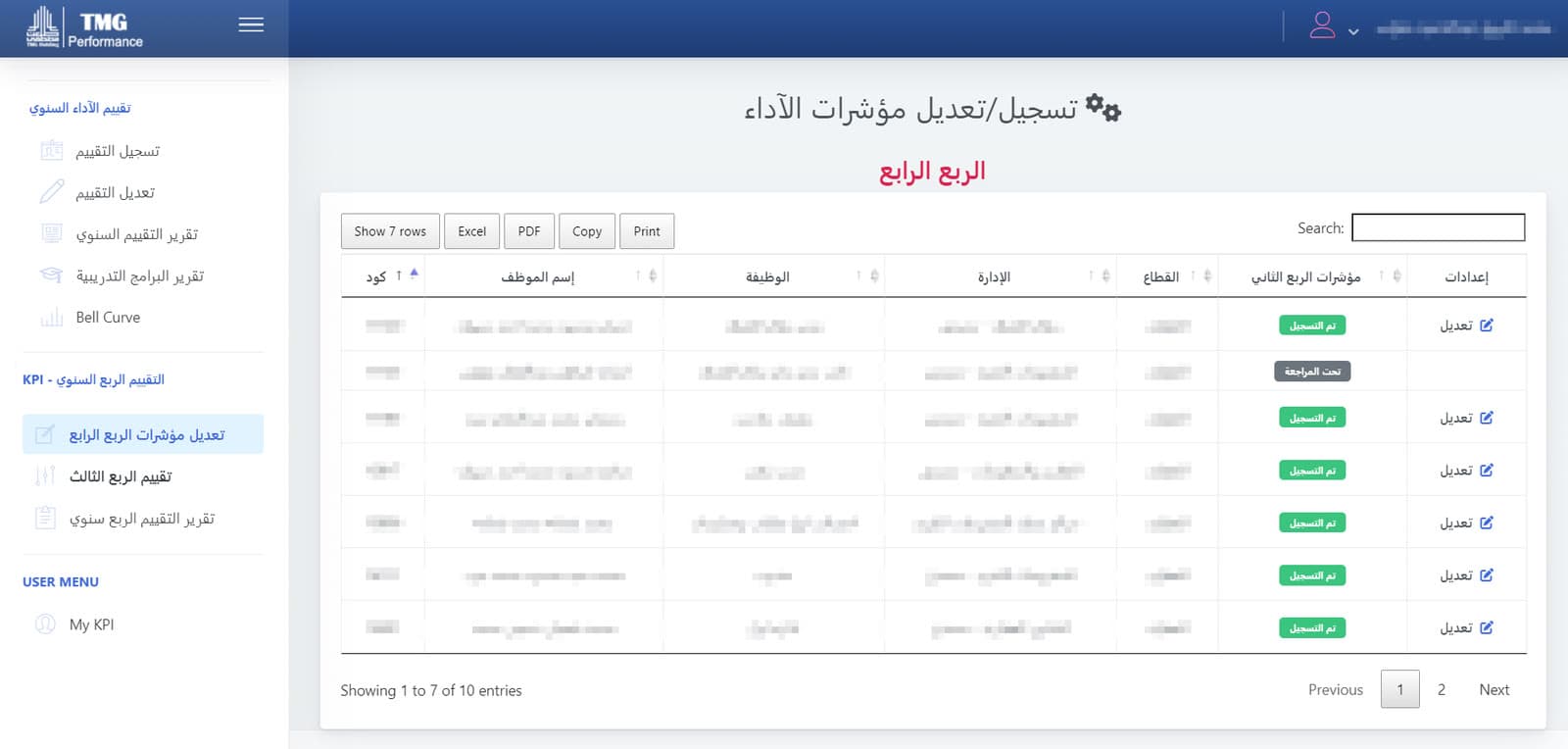The image size is (1568, 749).
Task: Export table to Excel
Action: tap(471, 231)
